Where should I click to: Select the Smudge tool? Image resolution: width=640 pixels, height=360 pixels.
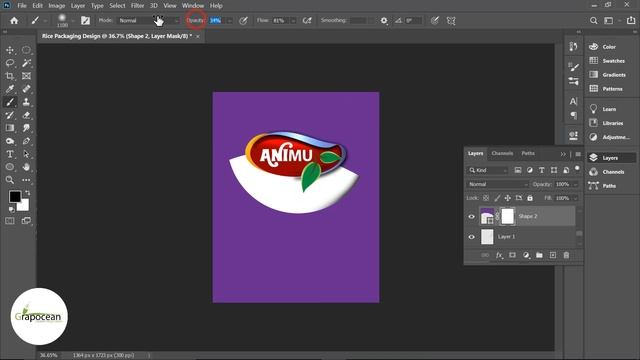(26, 128)
